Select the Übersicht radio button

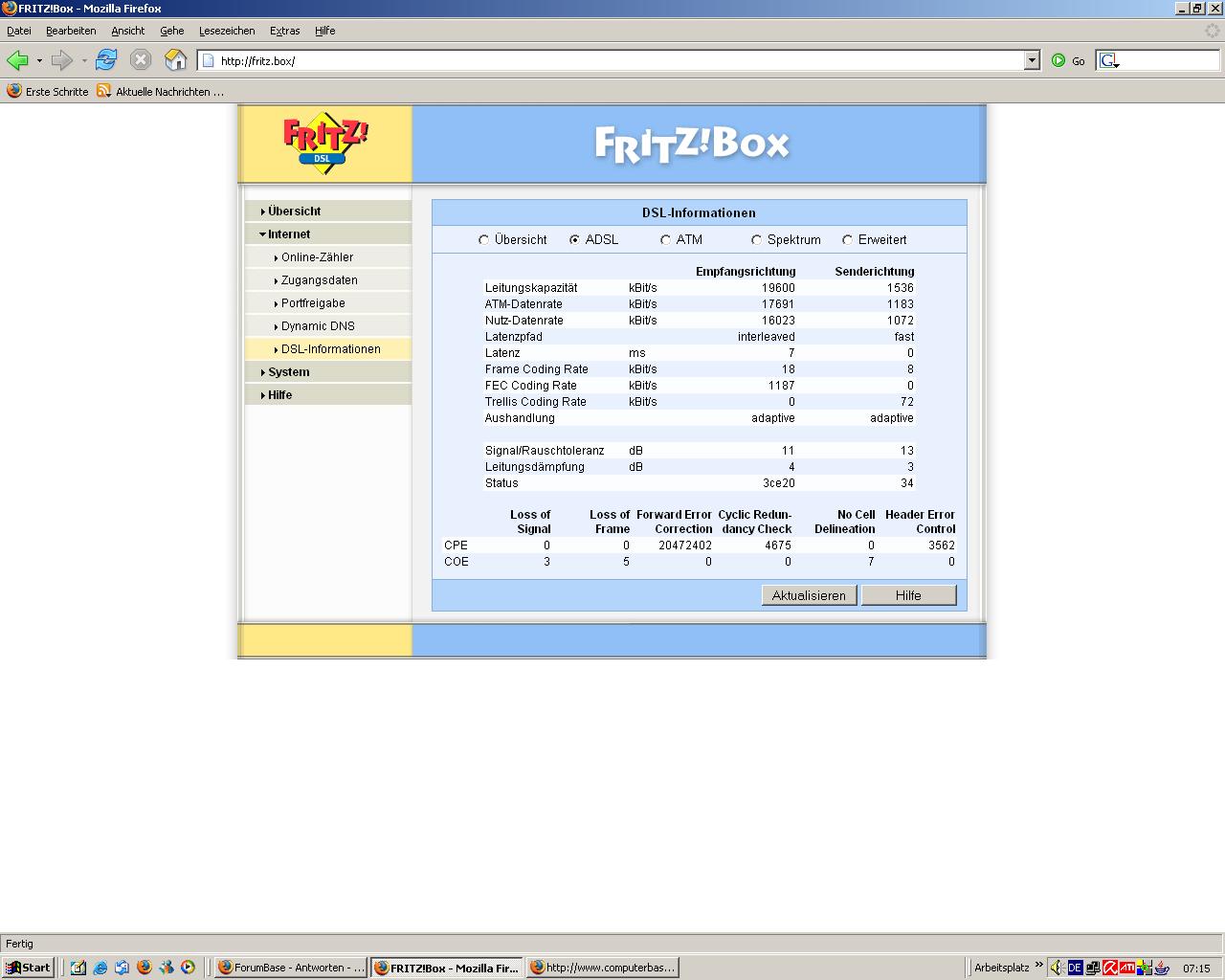[483, 240]
